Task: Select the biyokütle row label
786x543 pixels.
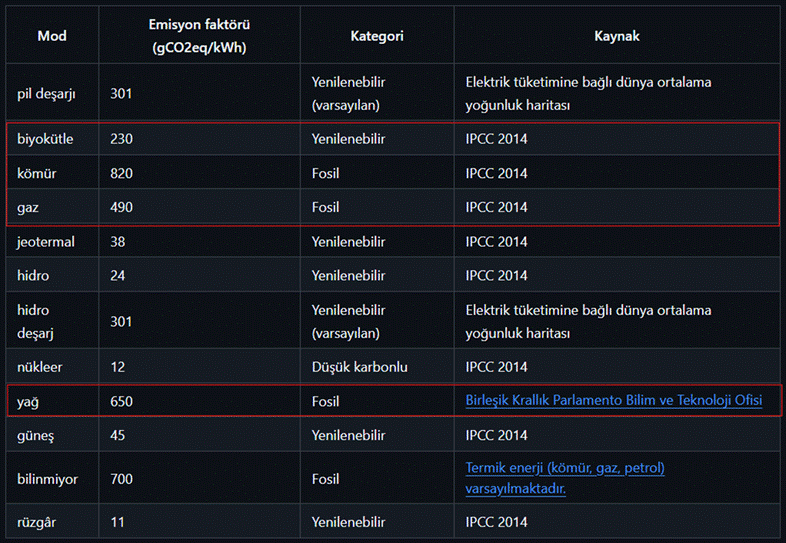Action: click(x=45, y=139)
